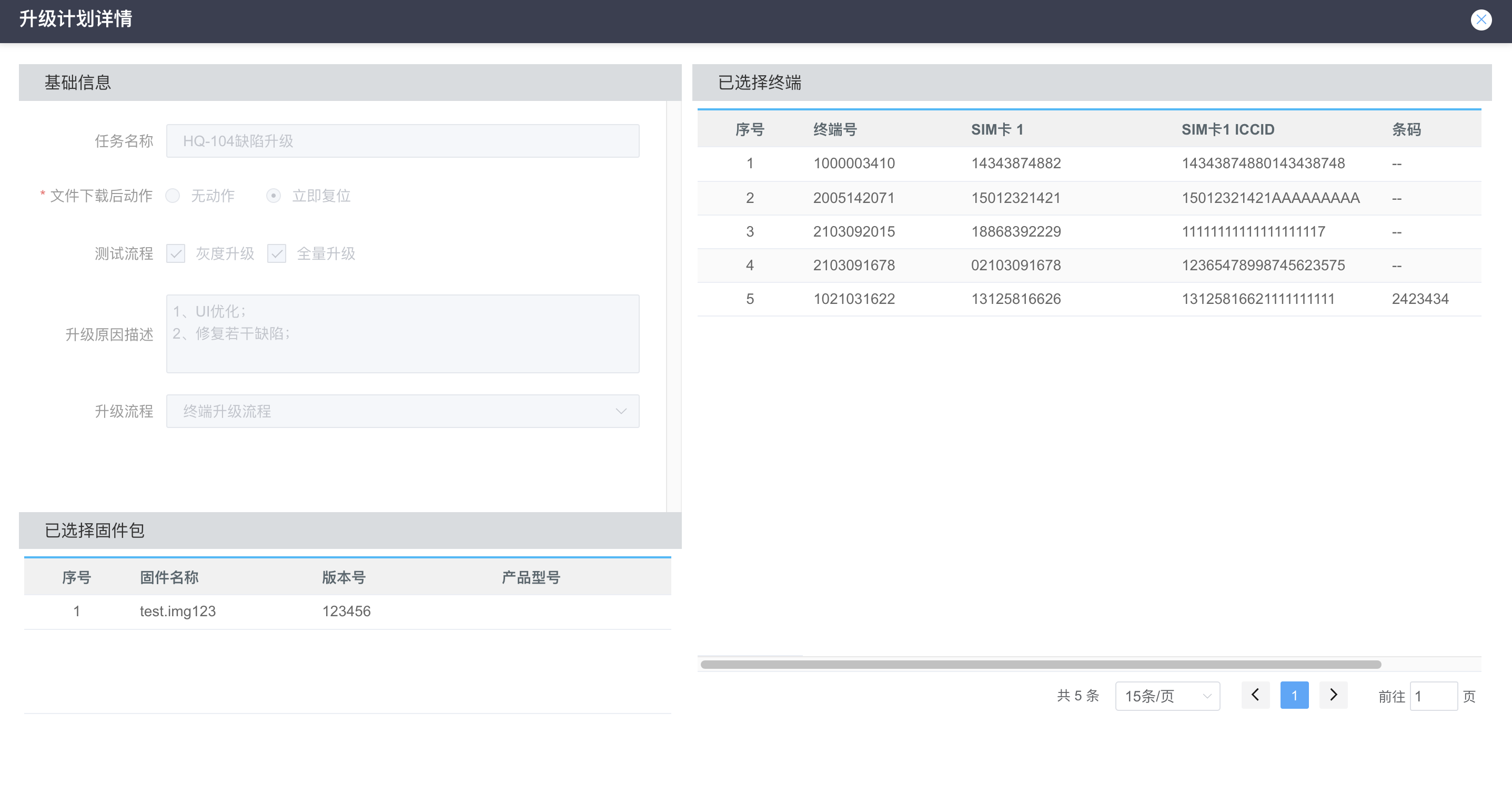The height and width of the screenshot is (795, 1512).
Task: Click ICCID 11111111111111111117
Action: (x=1253, y=232)
